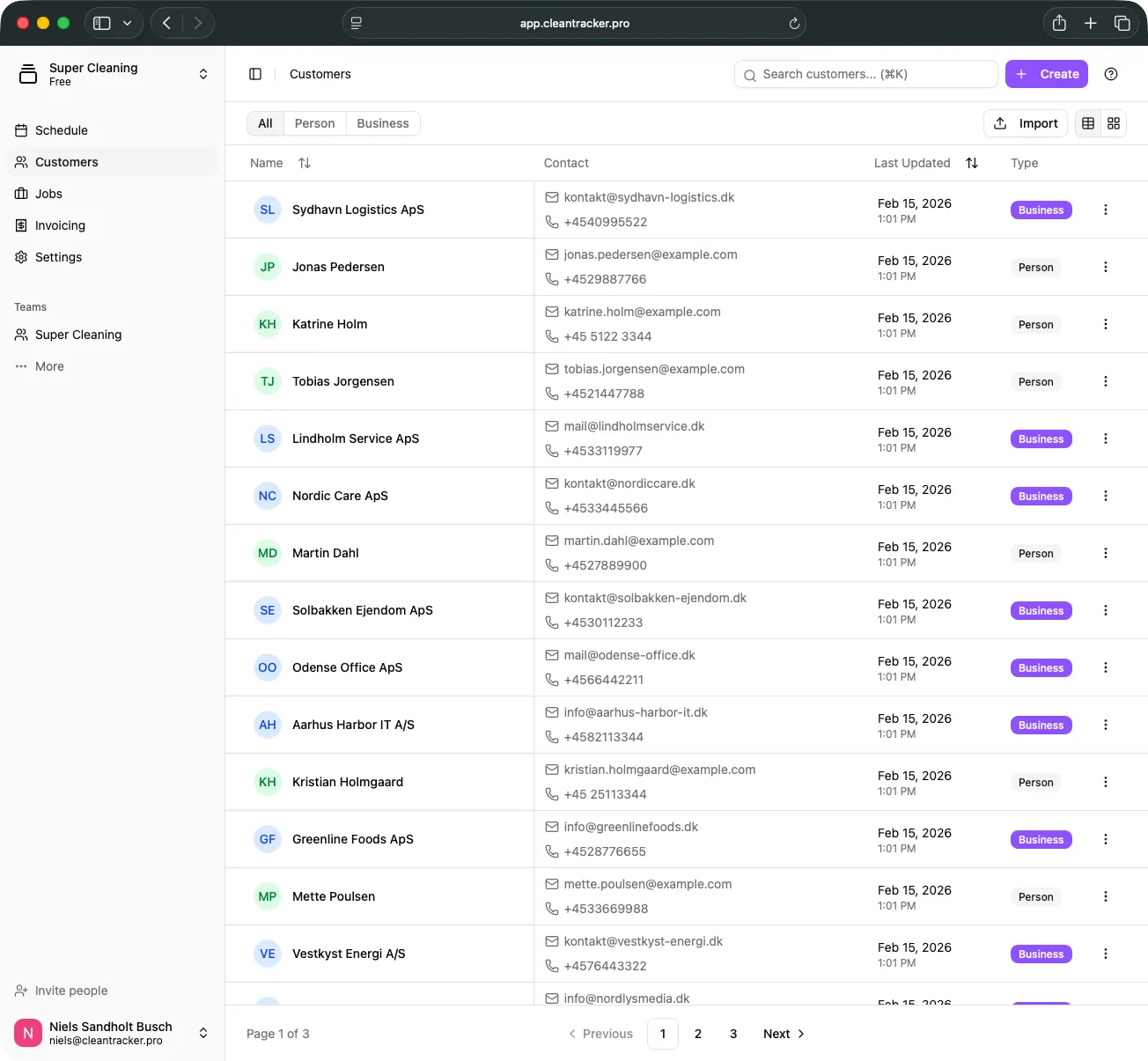Click email icon for Jonas Pedersen
Screen dimensions: 1148x1061
pos(552,254)
